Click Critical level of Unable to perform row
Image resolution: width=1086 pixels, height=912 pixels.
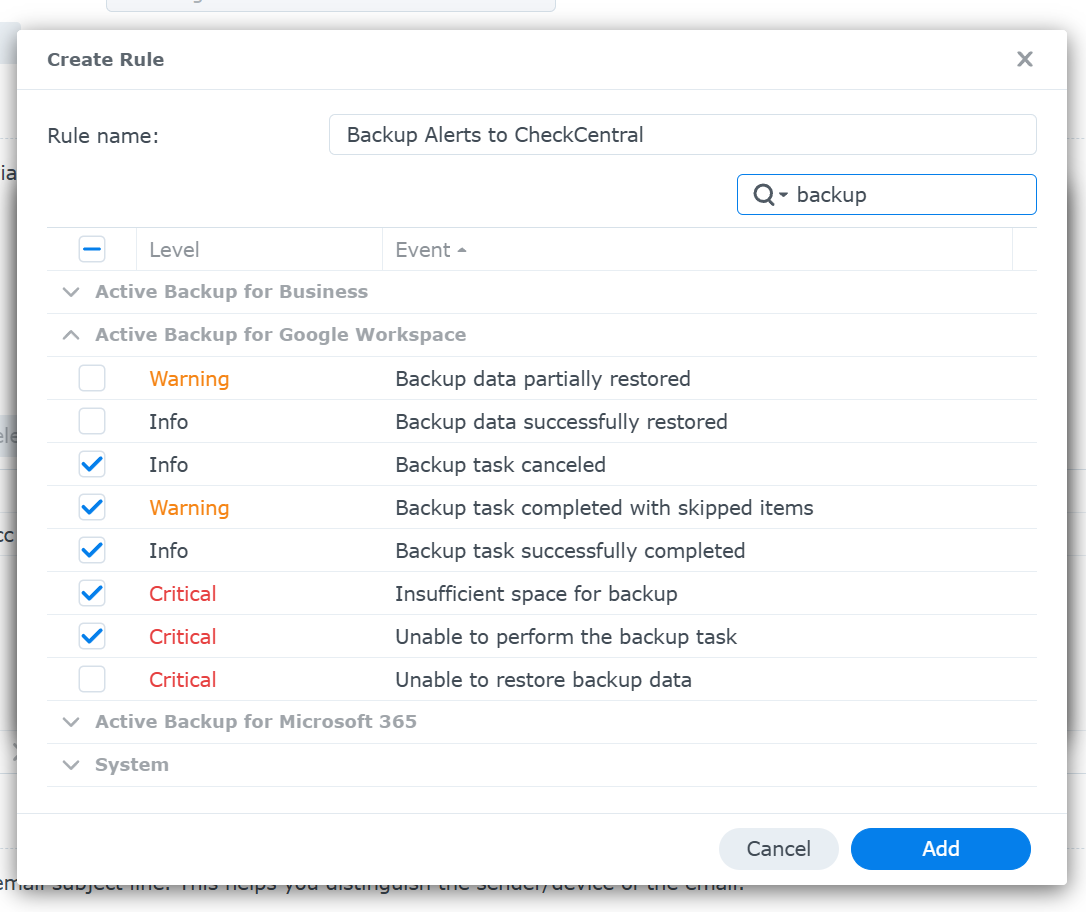(183, 636)
